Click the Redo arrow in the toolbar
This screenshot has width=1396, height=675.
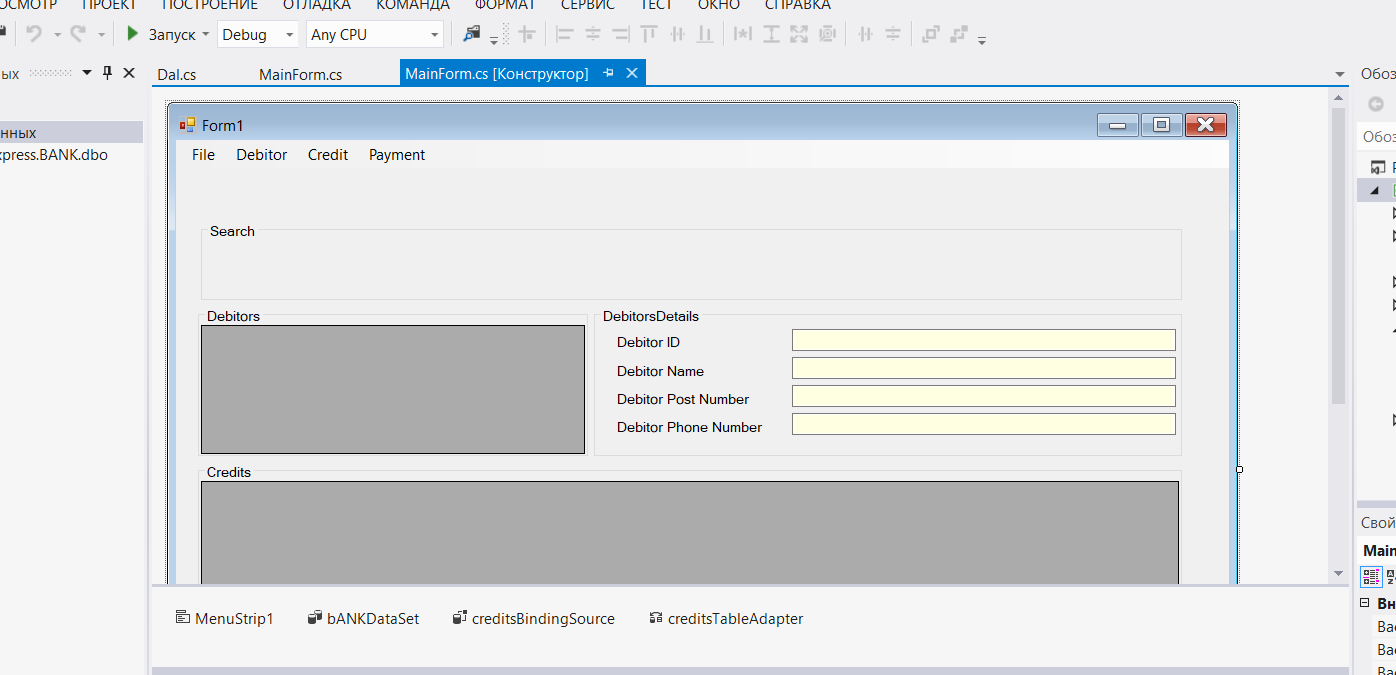[77, 34]
